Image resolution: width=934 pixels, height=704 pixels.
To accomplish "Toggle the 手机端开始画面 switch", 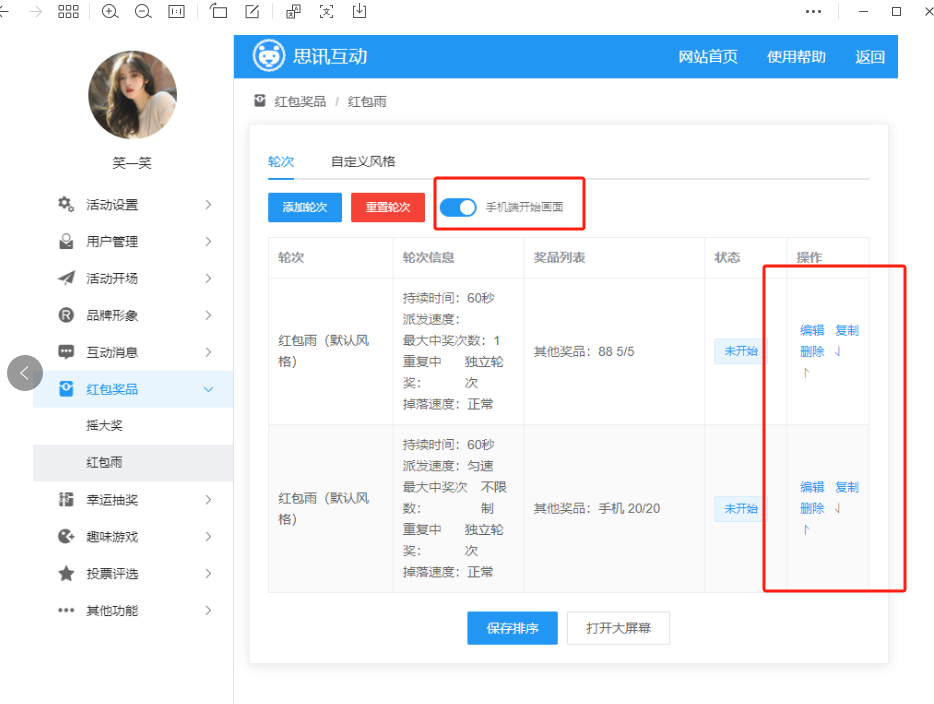I will point(458,207).
